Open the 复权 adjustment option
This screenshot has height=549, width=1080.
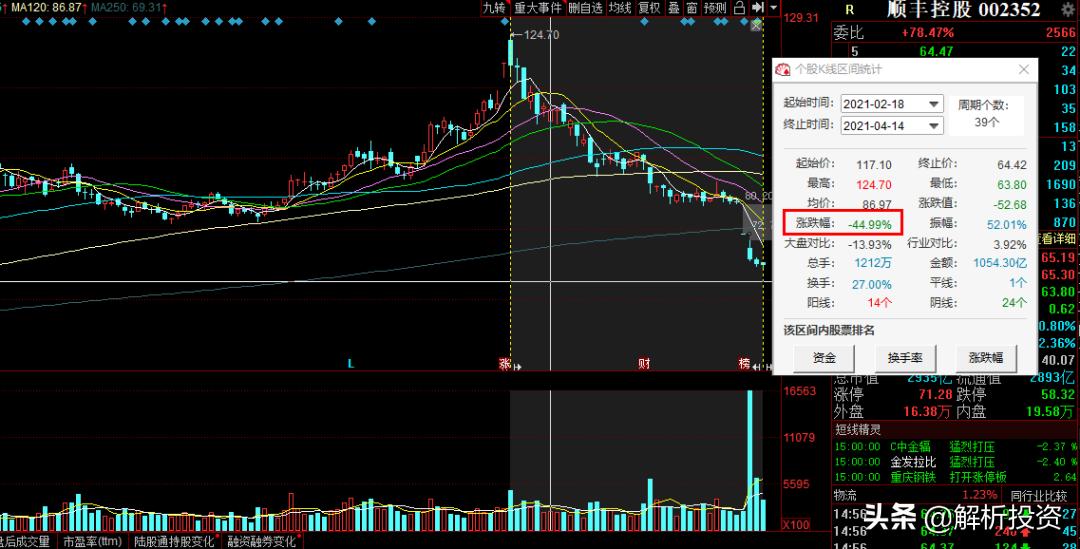click(650, 8)
